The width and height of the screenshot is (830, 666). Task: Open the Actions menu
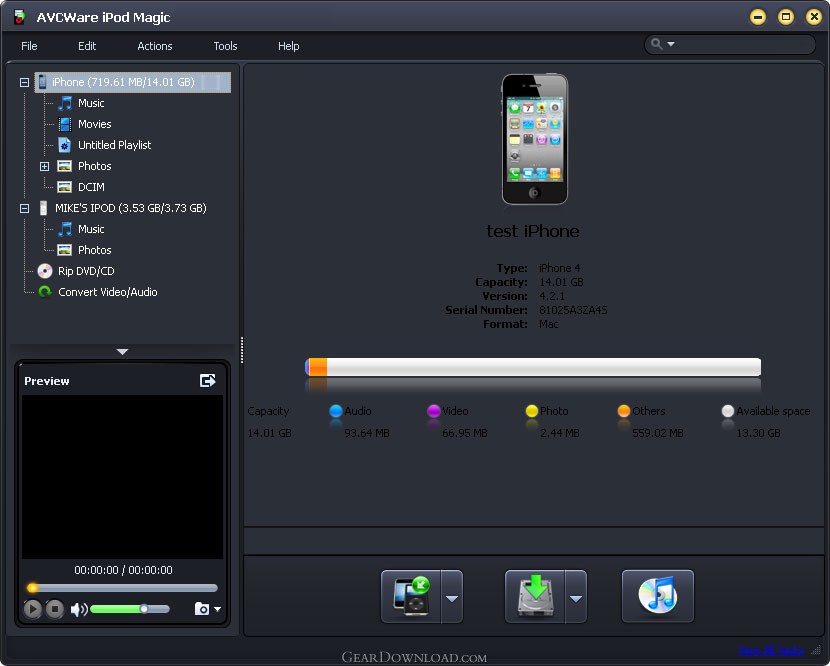pos(155,46)
